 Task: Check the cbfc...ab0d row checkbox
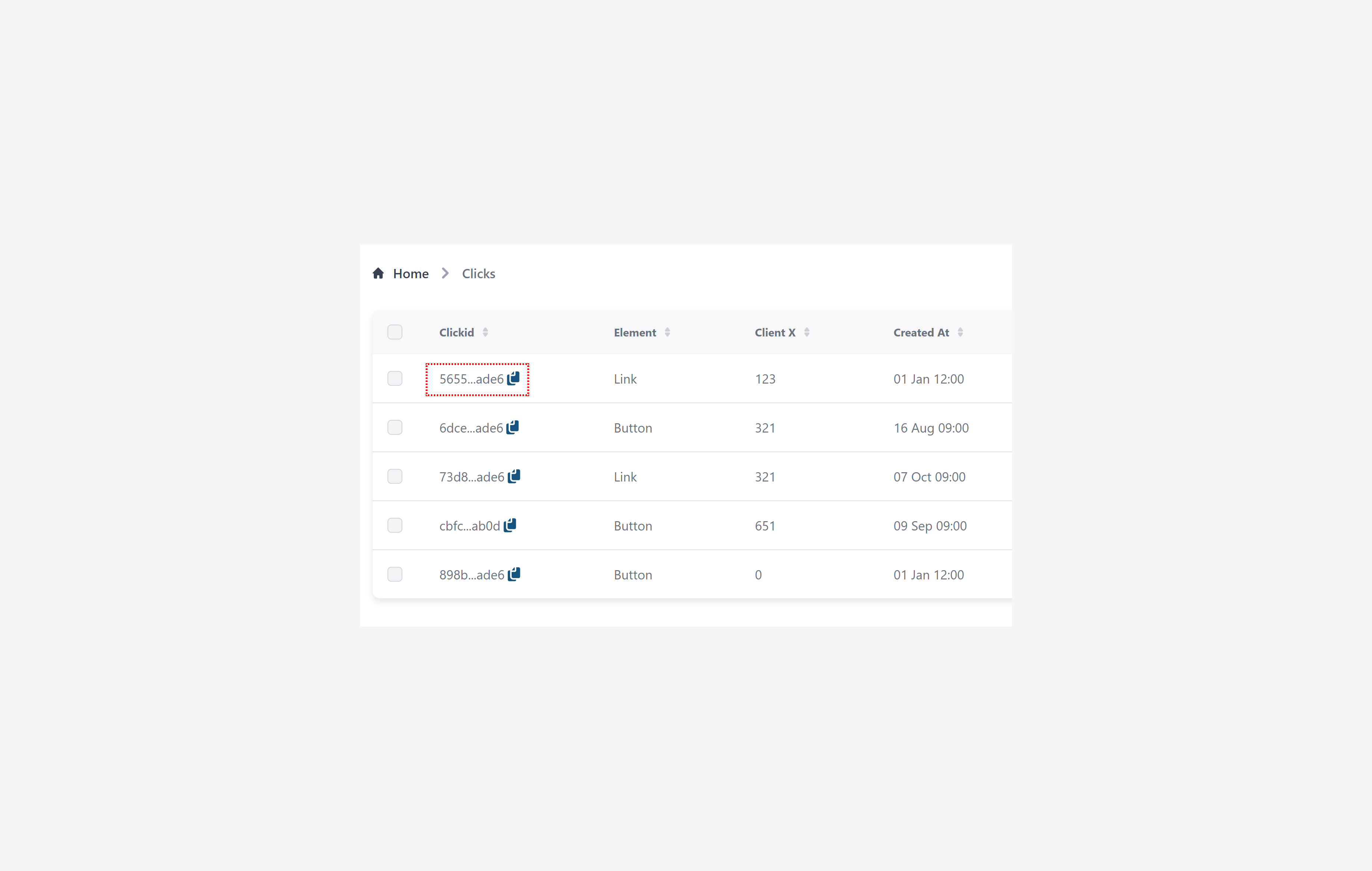point(395,526)
